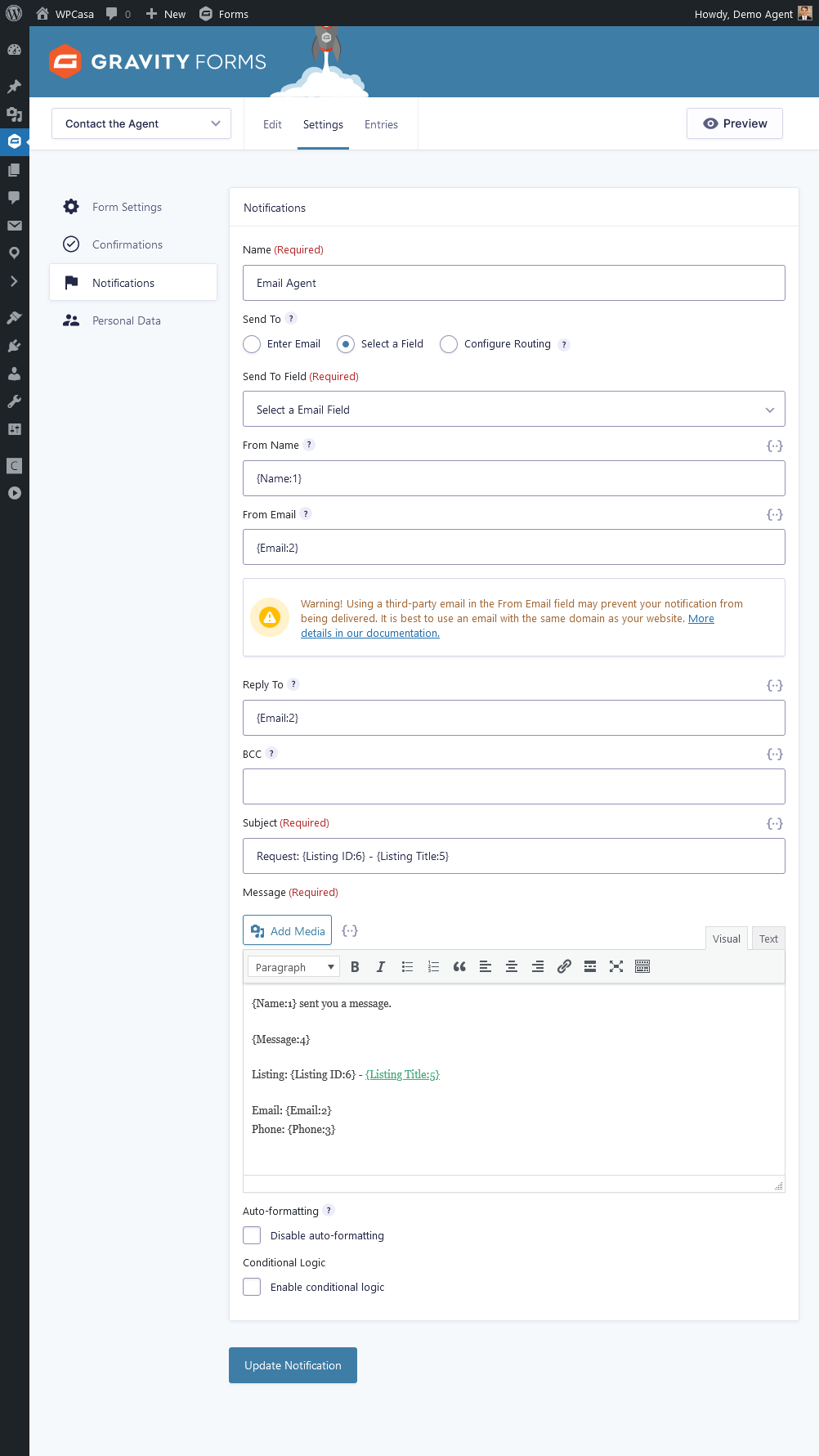This screenshot has width=819, height=1456.
Task: Toggle the editor toolbar icon
Action: pyautogui.click(x=642, y=966)
